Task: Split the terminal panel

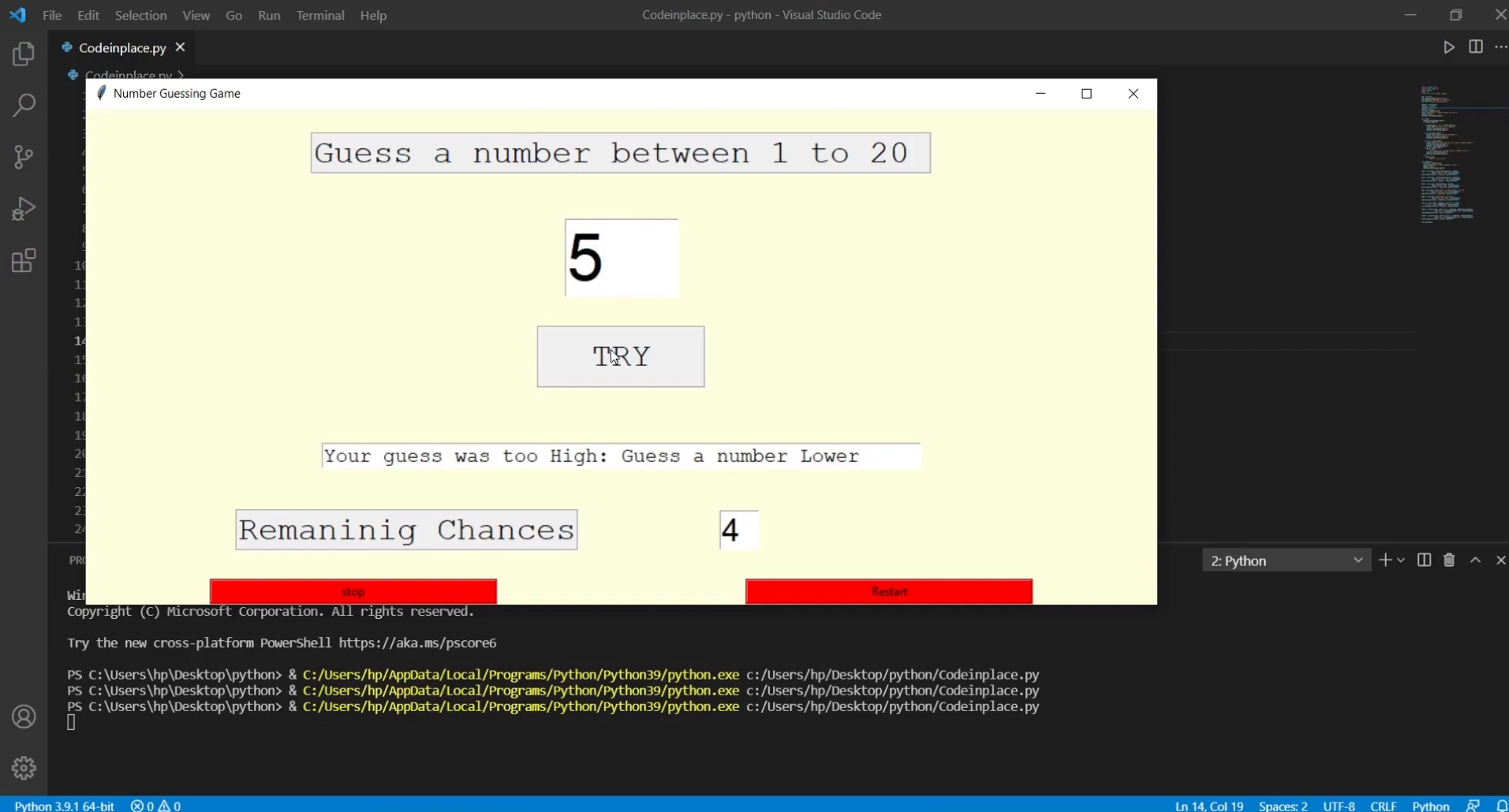Action: point(1424,560)
